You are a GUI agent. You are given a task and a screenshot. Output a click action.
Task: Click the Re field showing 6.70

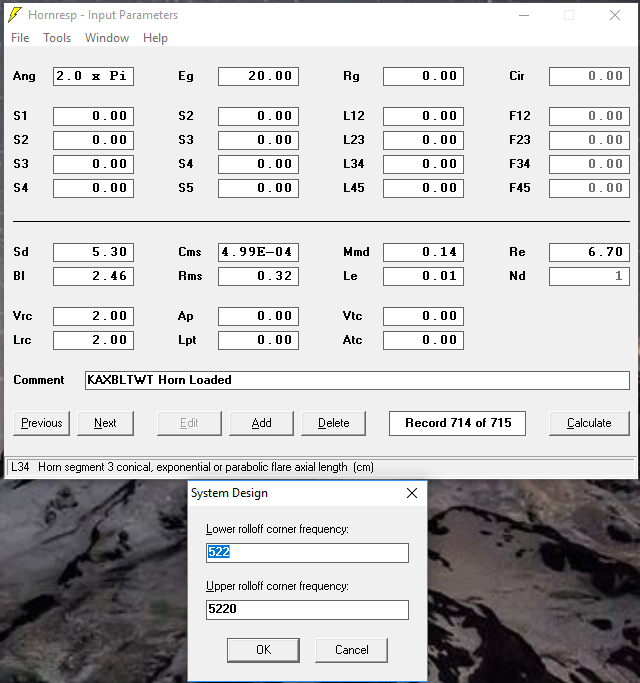(589, 252)
